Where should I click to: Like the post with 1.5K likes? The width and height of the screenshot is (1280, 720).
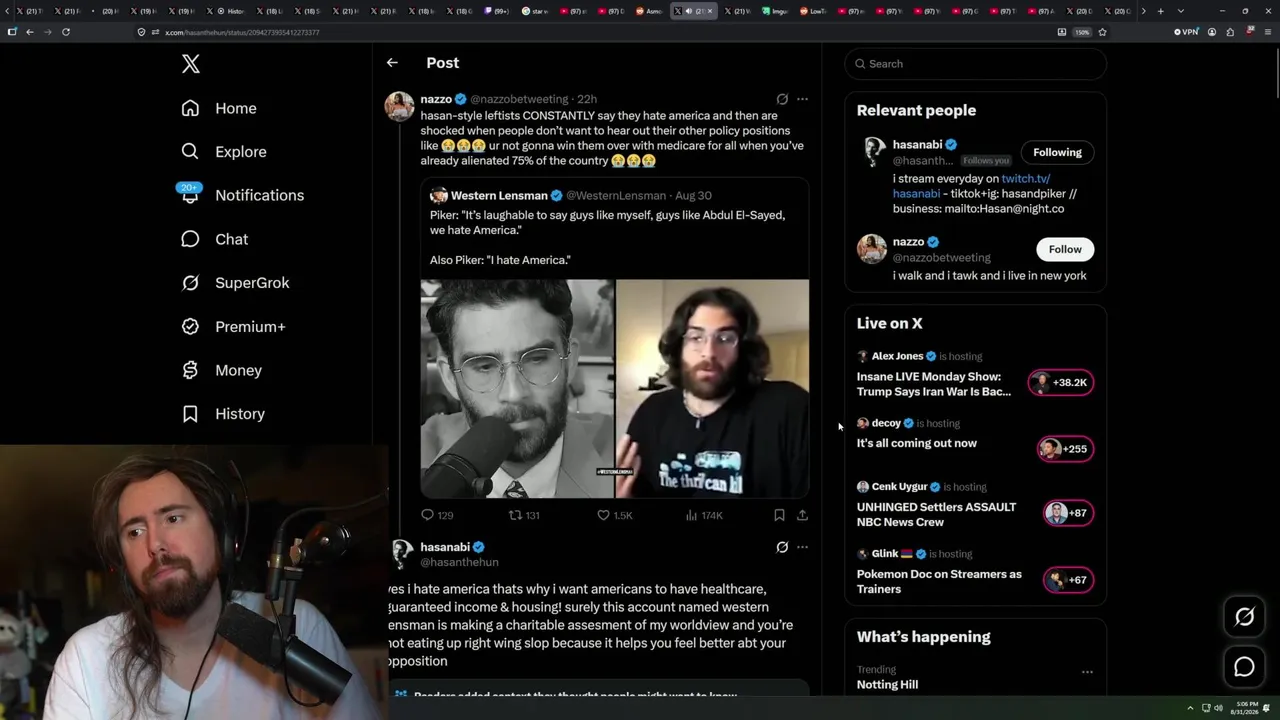click(x=603, y=515)
